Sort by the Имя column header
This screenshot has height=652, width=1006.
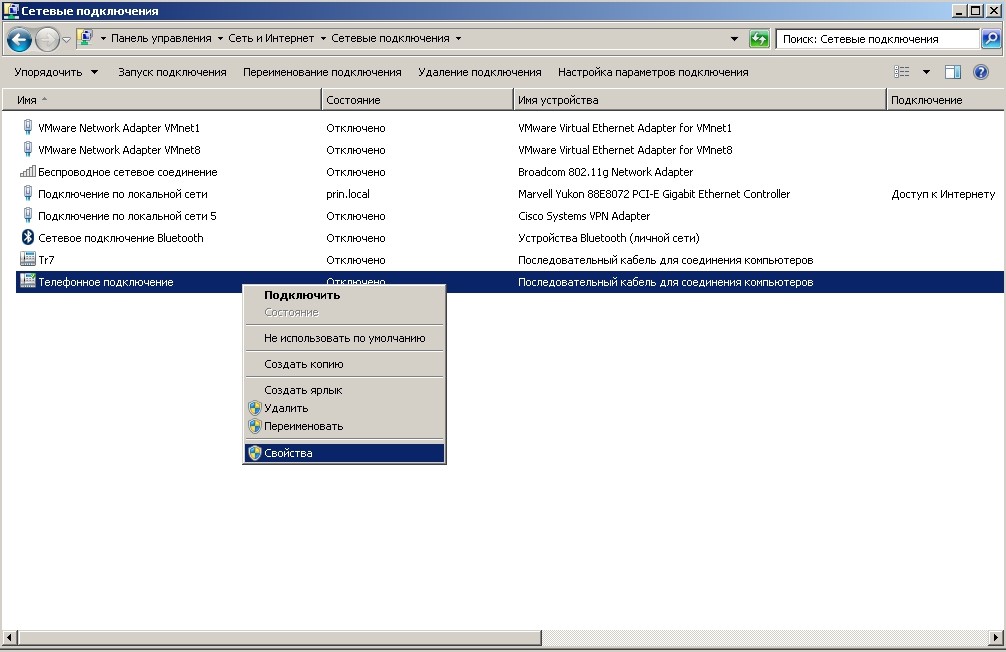pyautogui.click(x=161, y=99)
